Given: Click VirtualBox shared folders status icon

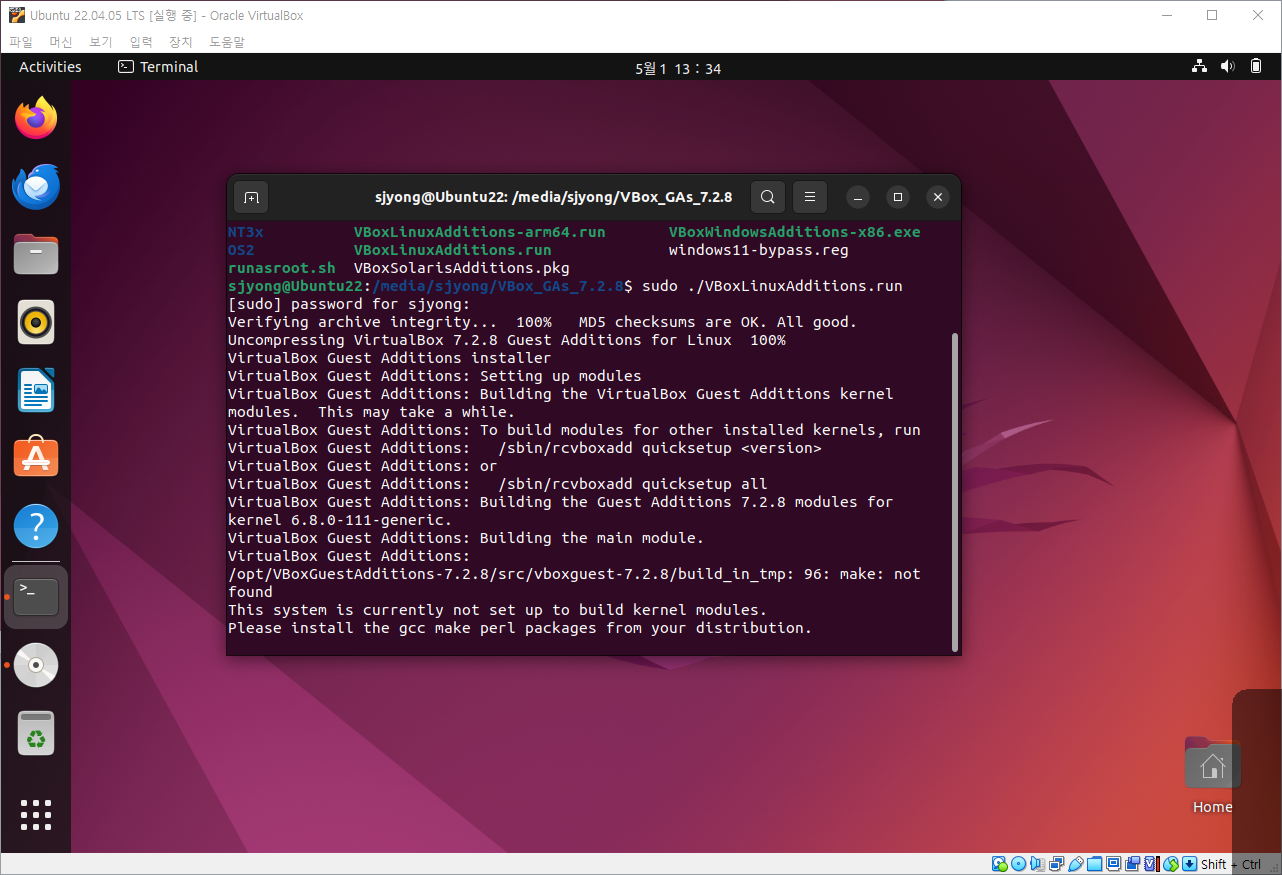Looking at the screenshot, I should (1095, 864).
